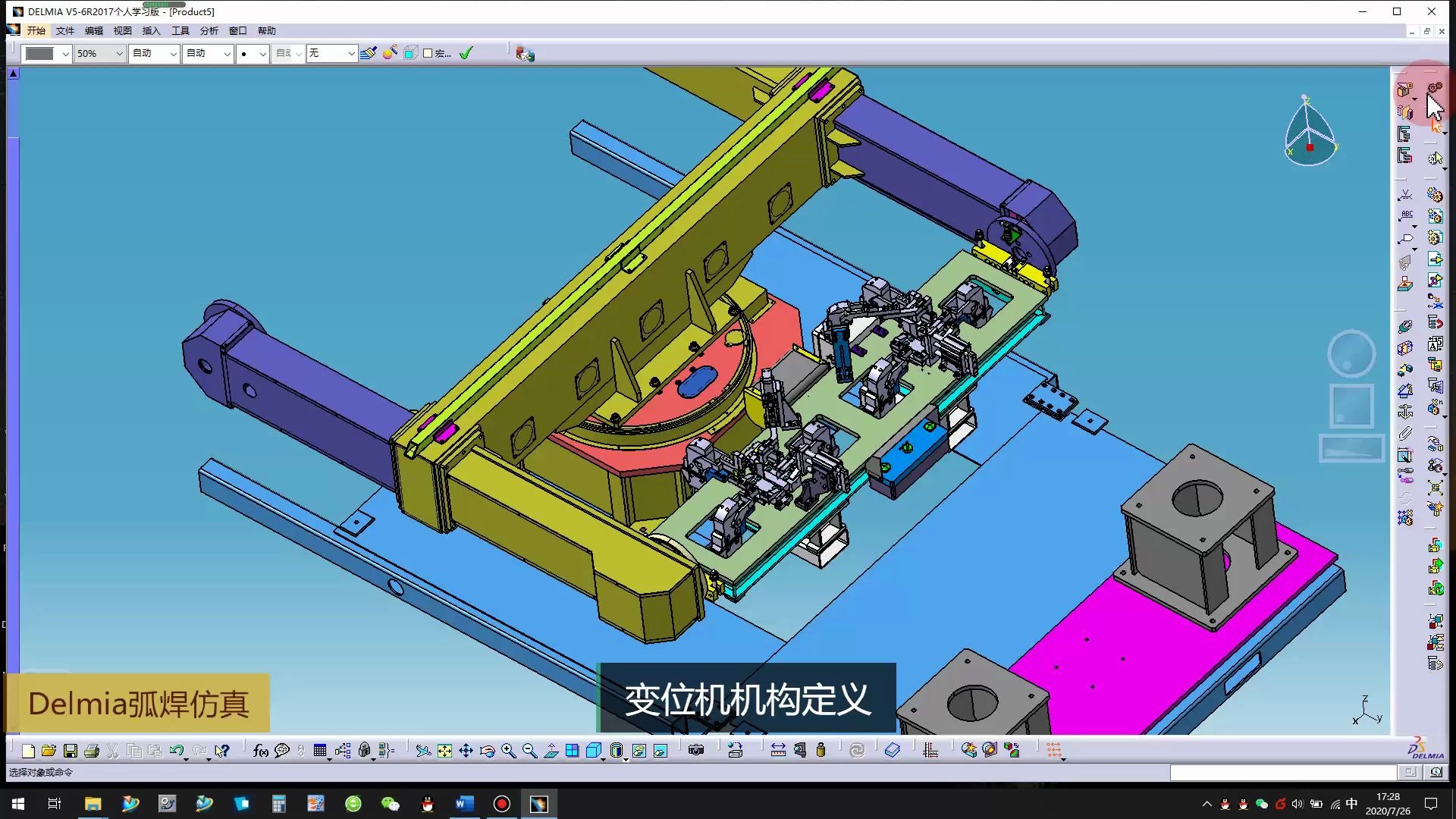Click the grid snap icon
The image size is (1456, 819).
[1054, 751]
